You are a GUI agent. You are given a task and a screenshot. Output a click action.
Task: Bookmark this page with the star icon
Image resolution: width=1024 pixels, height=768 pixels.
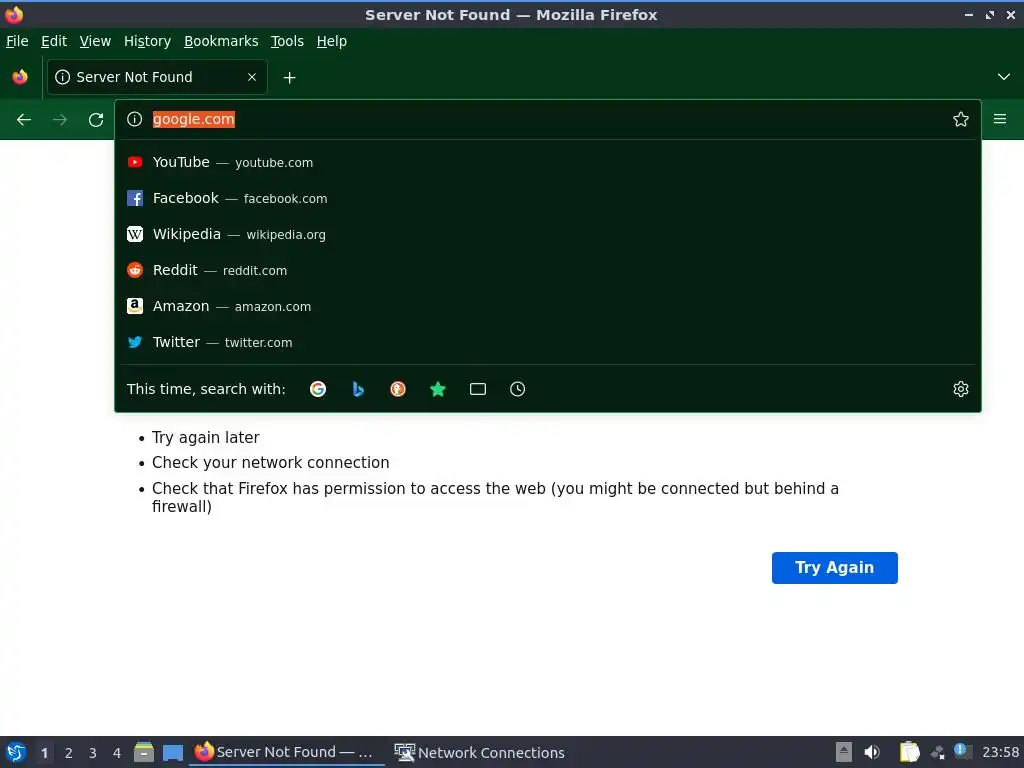[961, 119]
